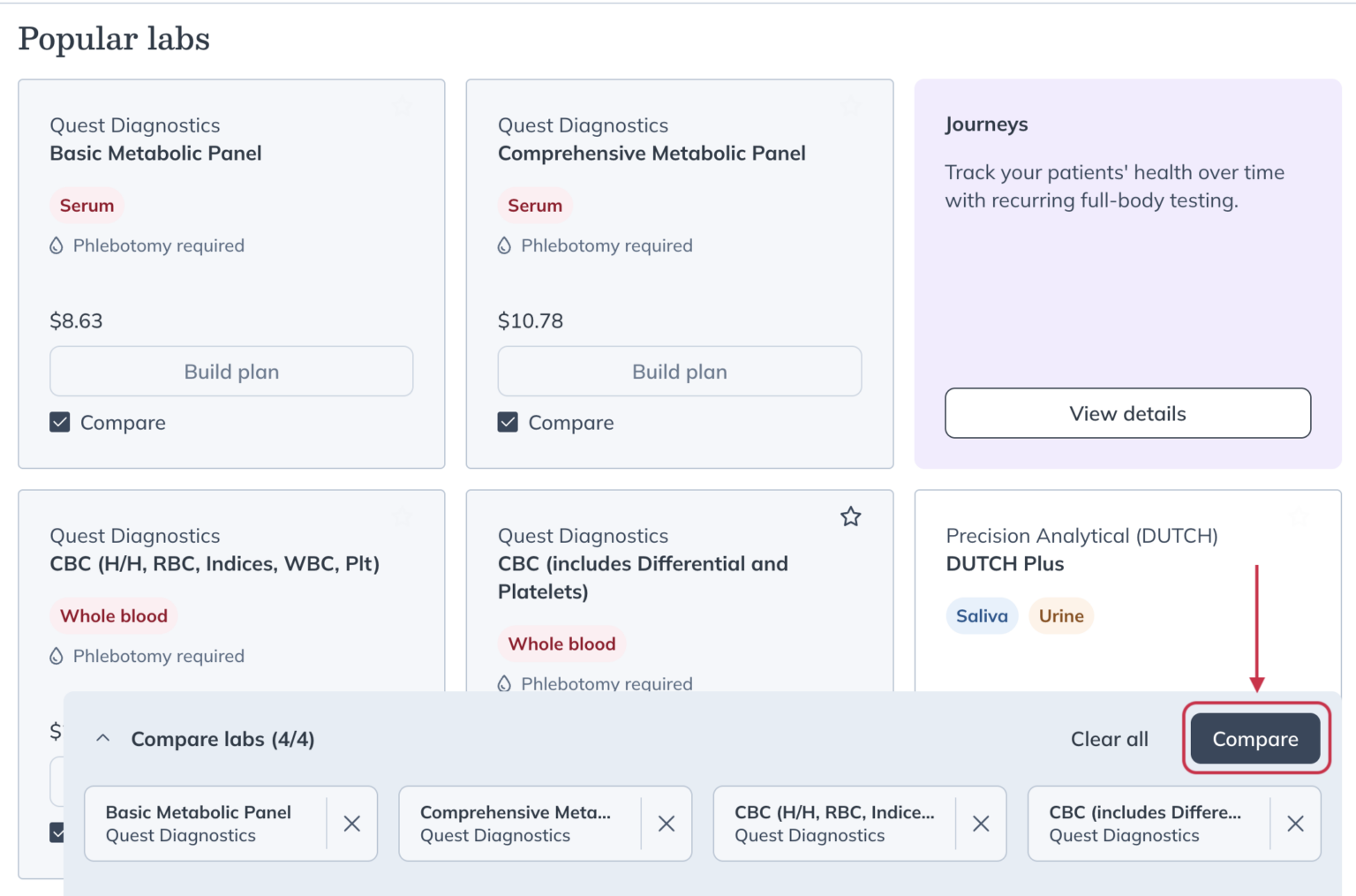Star the Basic Metabolic Panel card
The image size is (1356, 896).
pos(403,105)
